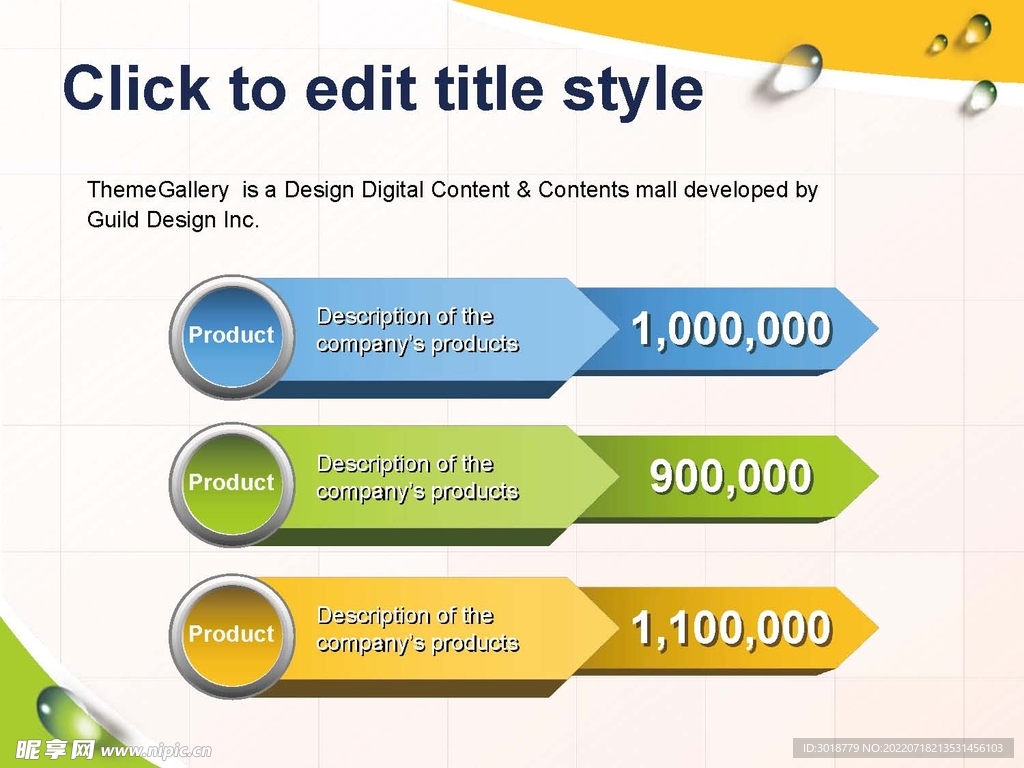Click the yellow Product circle button
This screenshot has height=768, width=1024.
pos(231,634)
